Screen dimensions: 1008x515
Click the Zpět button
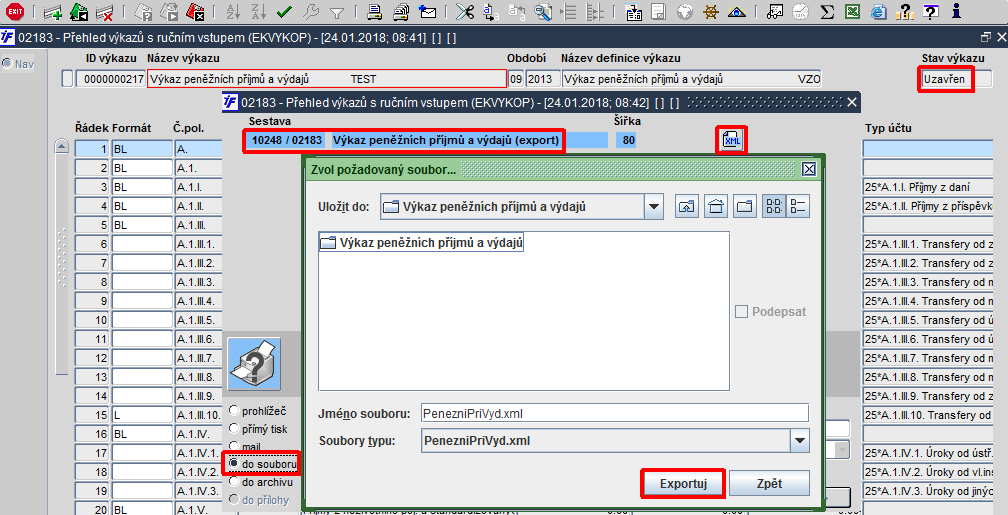point(770,483)
